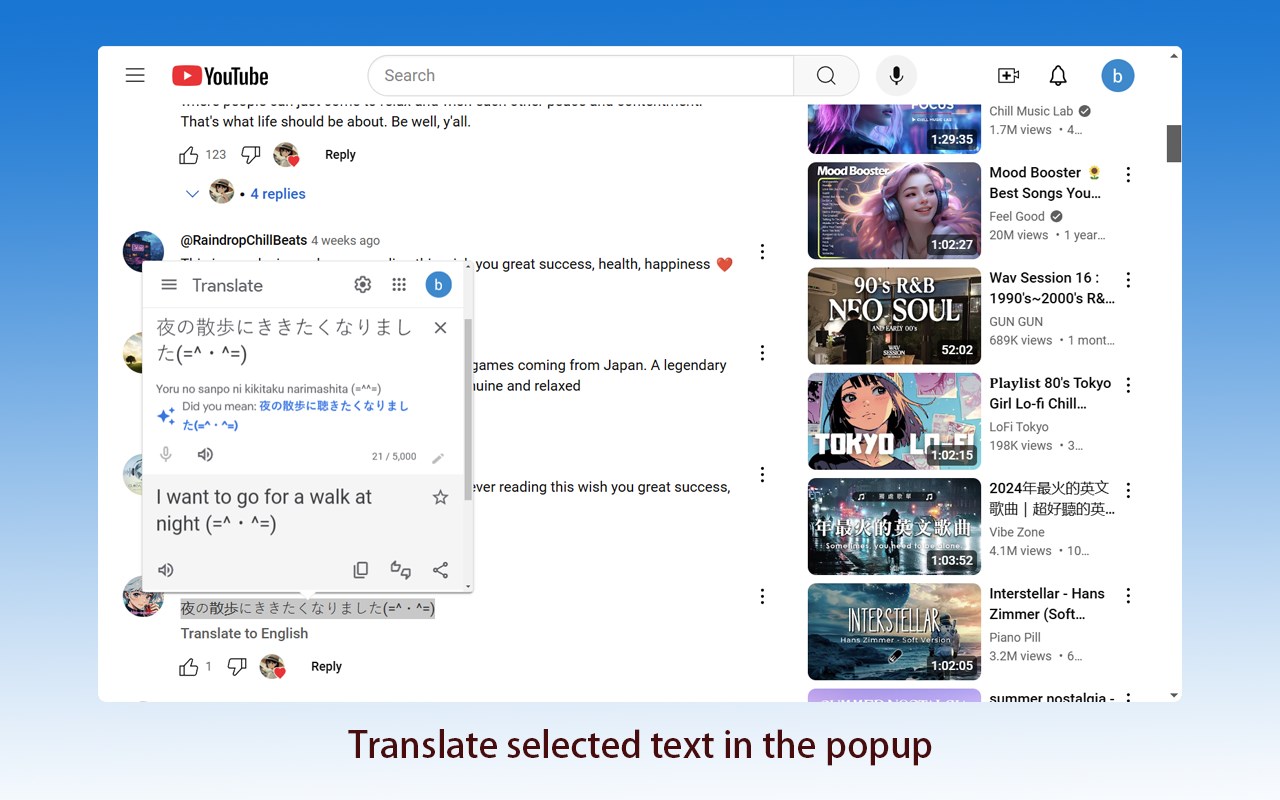
Task: Copy the English translation
Action: 361,570
